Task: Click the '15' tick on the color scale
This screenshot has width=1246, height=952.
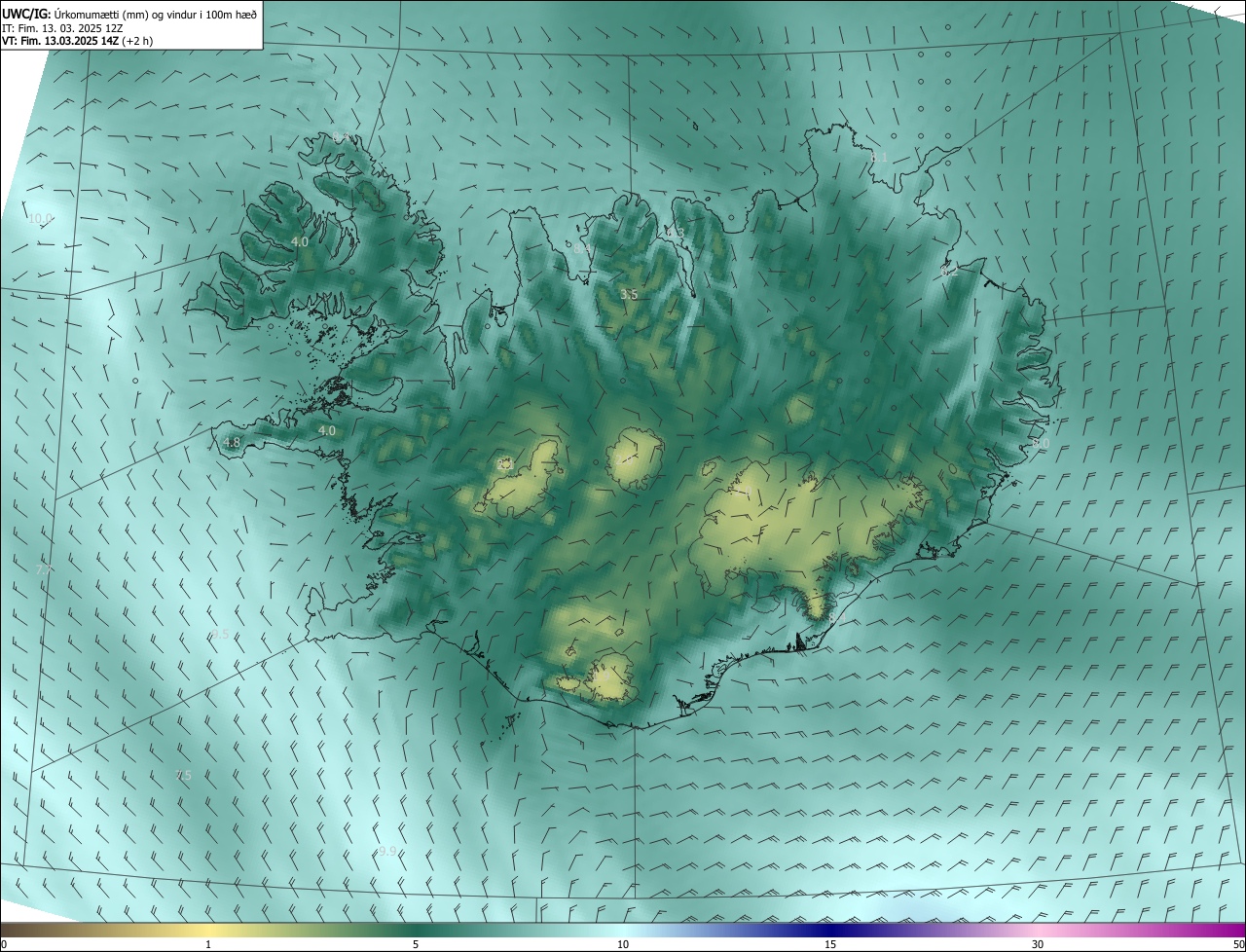Action: 830,944
